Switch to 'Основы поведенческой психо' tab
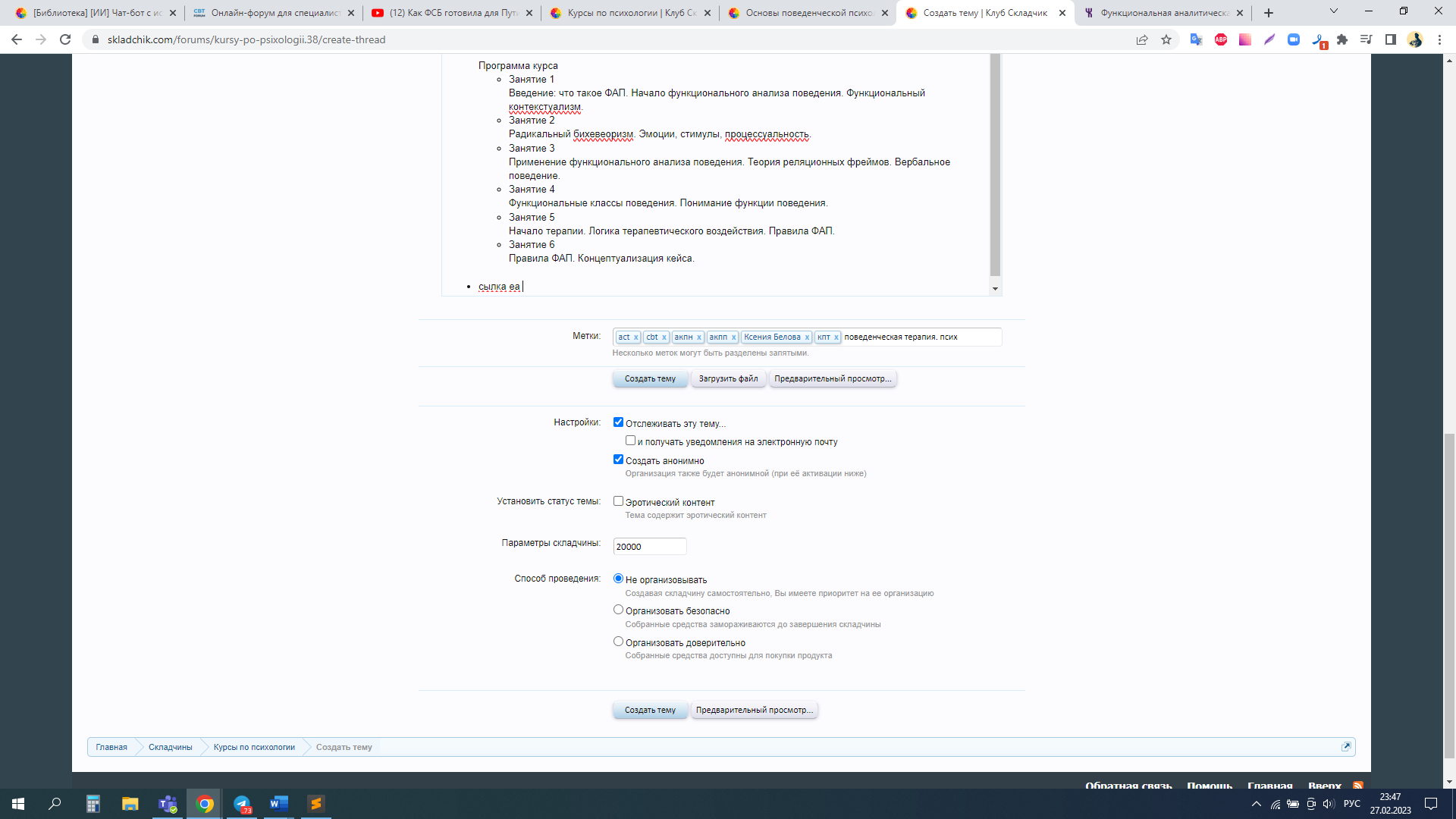Viewport: 1456px width, 819px height. click(x=808, y=13)
